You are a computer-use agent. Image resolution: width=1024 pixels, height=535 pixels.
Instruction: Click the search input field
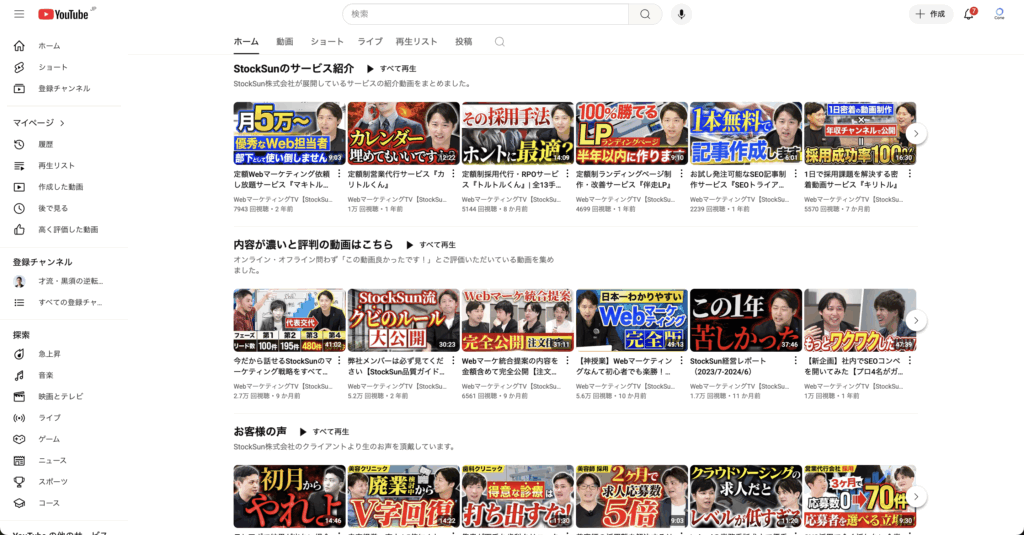click(x=485, y=14)
